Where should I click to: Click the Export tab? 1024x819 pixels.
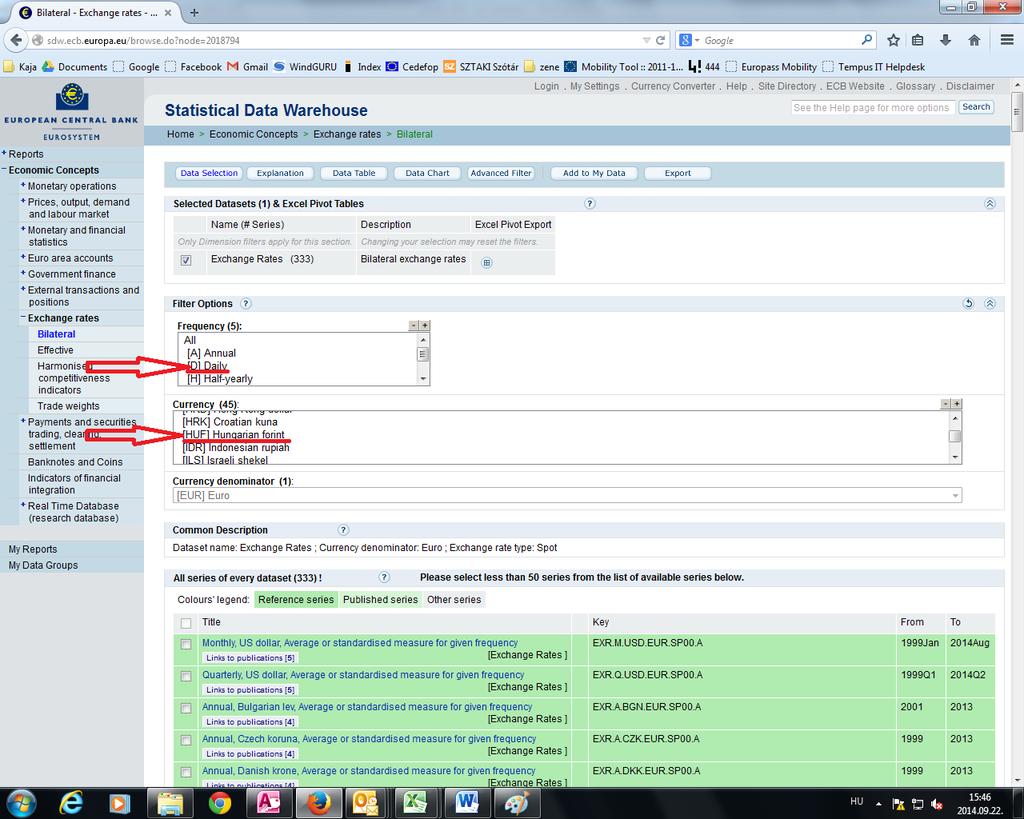[677, 173]
